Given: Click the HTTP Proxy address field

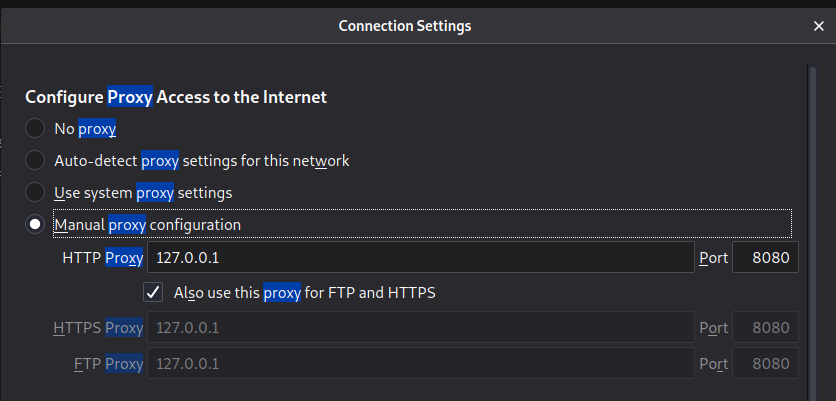Looking at the screenshot, I should [420, 258].
